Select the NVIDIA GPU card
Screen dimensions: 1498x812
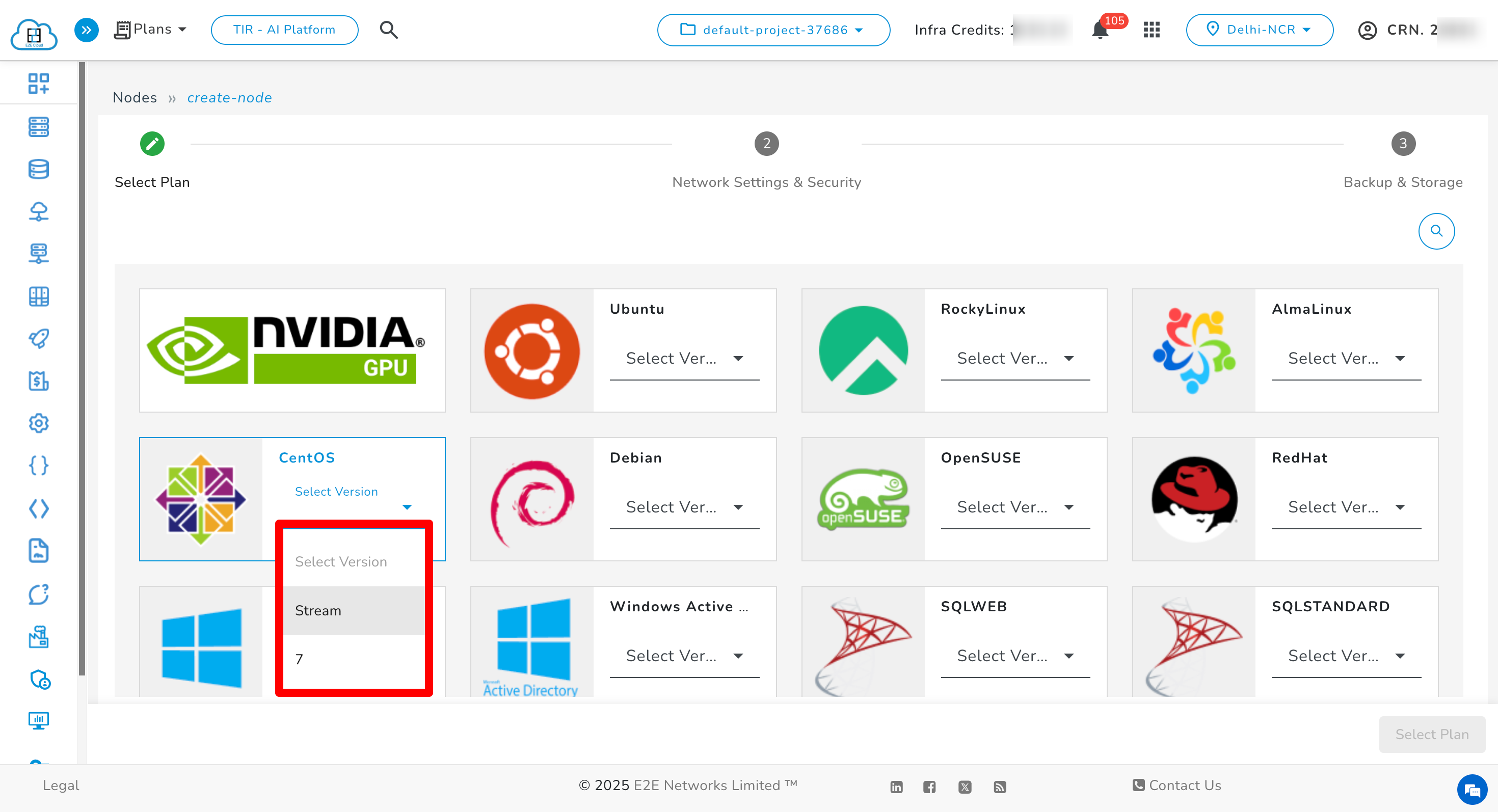pos(292,350)
